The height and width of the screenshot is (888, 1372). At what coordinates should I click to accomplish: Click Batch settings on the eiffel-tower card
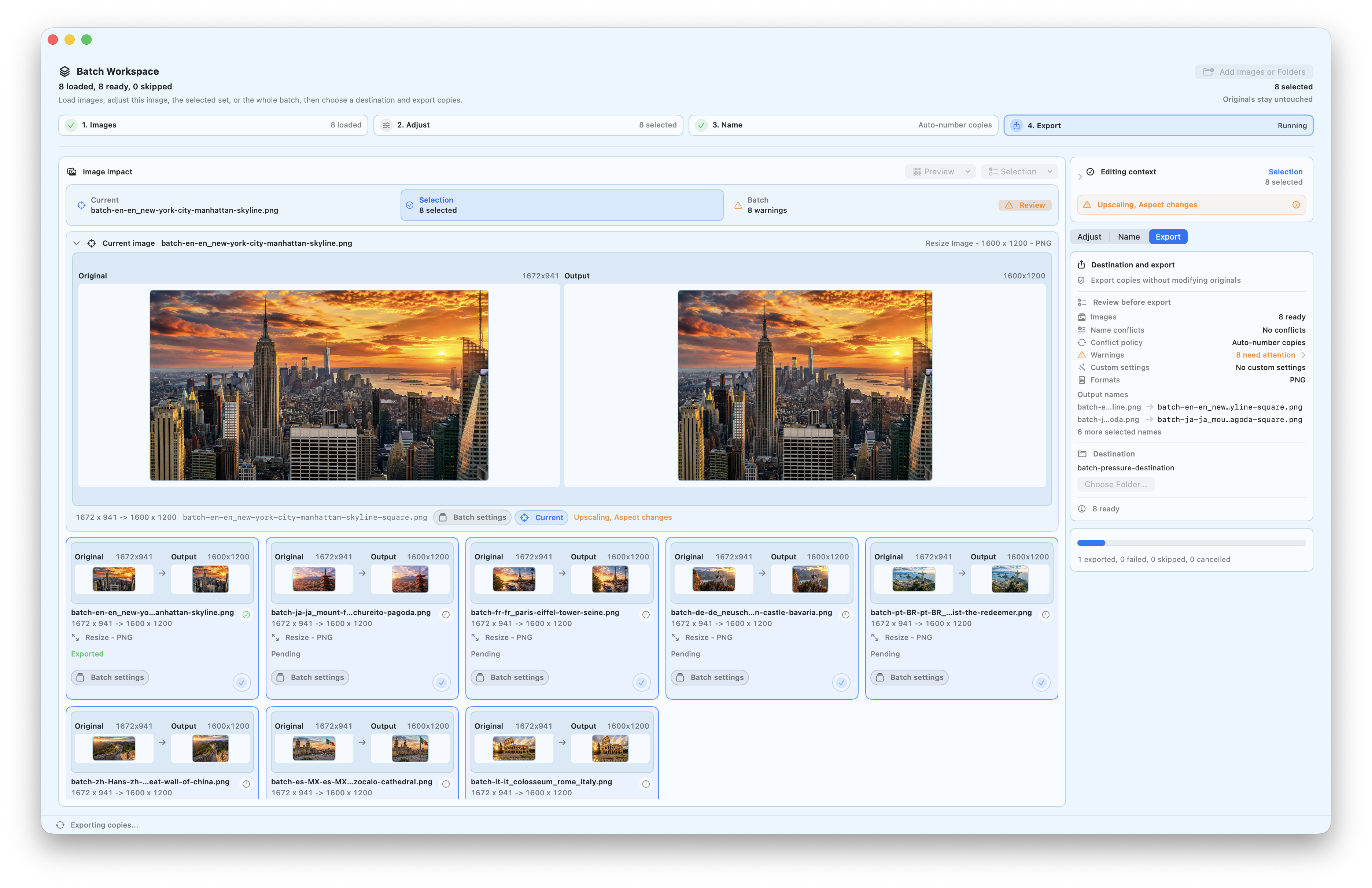click(x=510, y=678)
